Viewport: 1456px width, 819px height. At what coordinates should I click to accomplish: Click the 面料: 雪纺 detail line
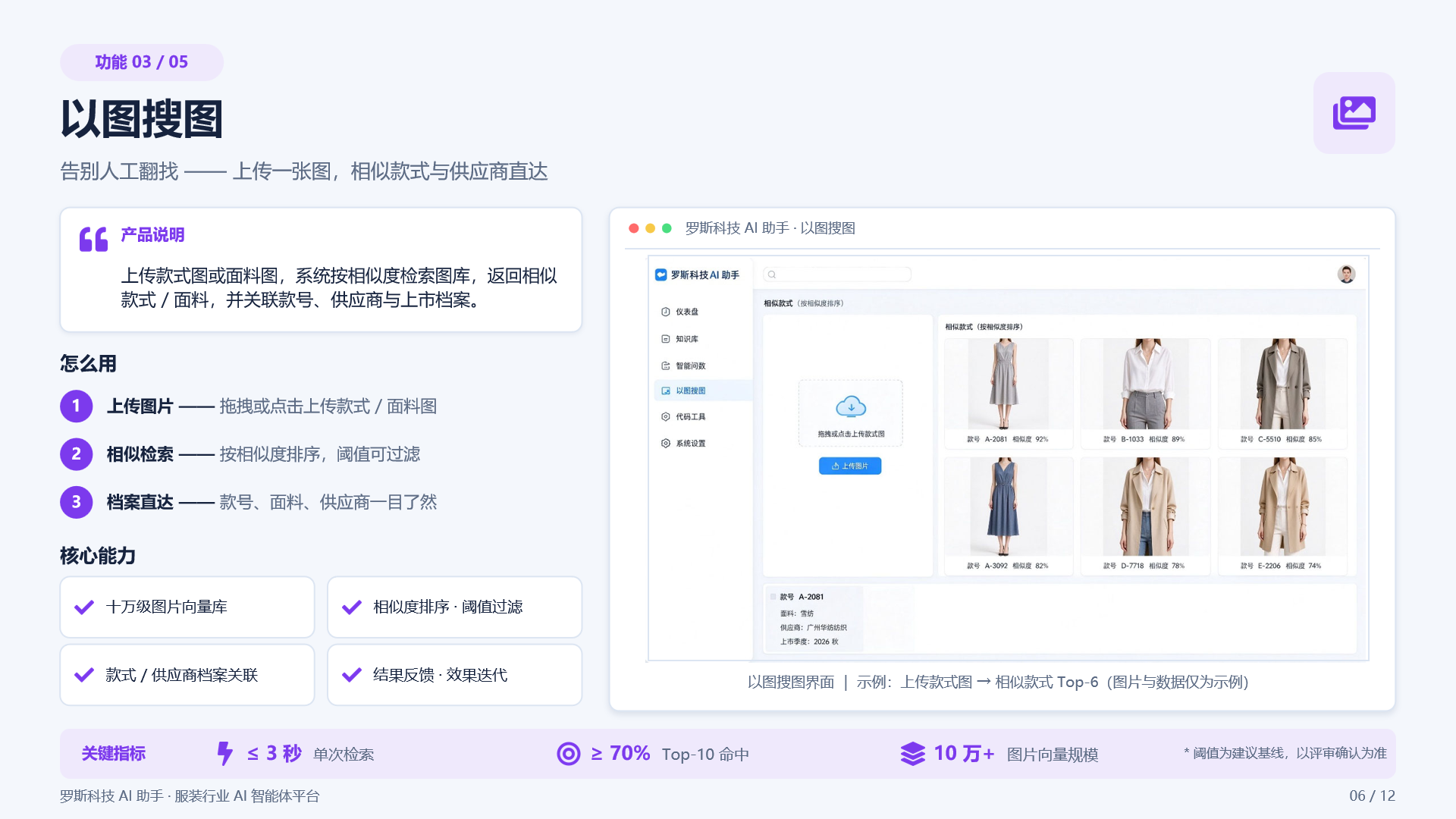(x=797, y=613)
